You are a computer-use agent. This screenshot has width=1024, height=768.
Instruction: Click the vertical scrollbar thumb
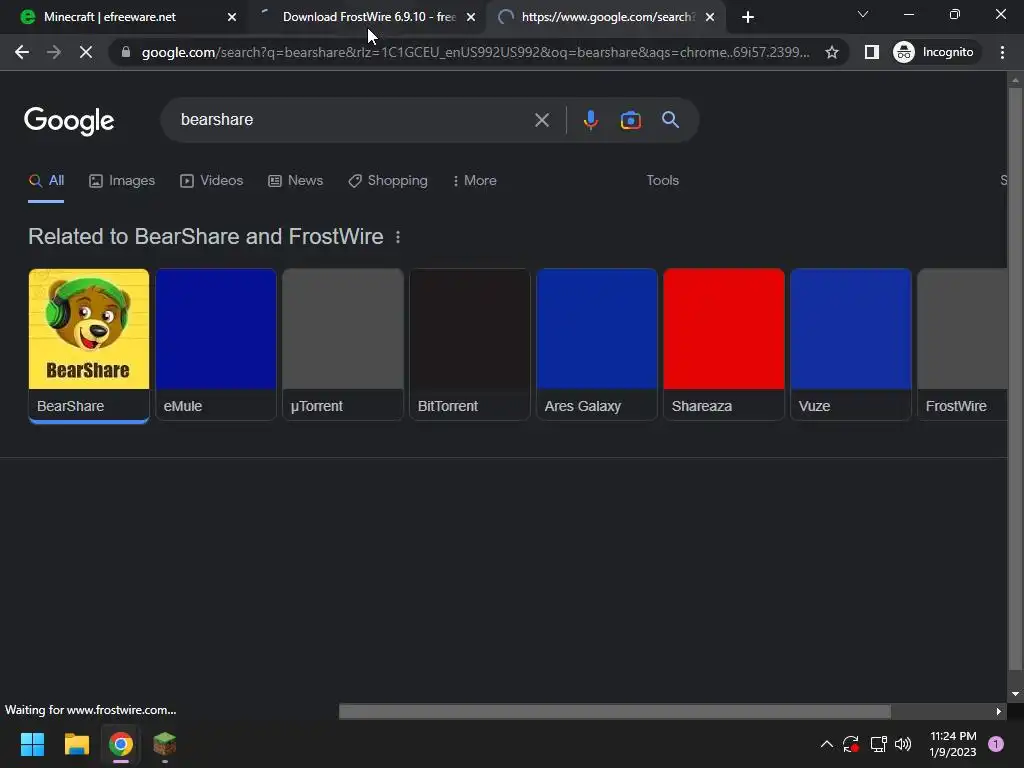tap(1015, 379)
